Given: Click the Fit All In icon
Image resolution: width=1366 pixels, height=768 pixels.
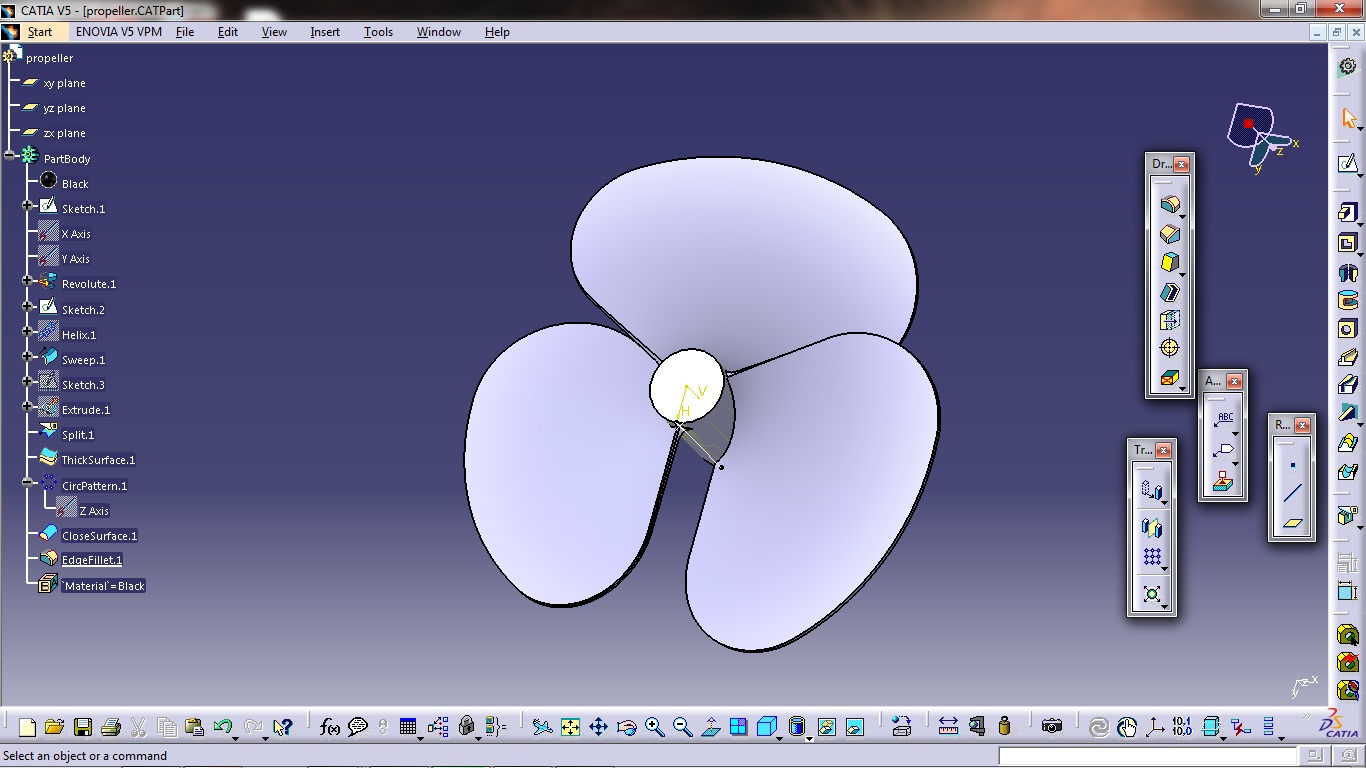Looking at the screenshot, I should point(570,727).
